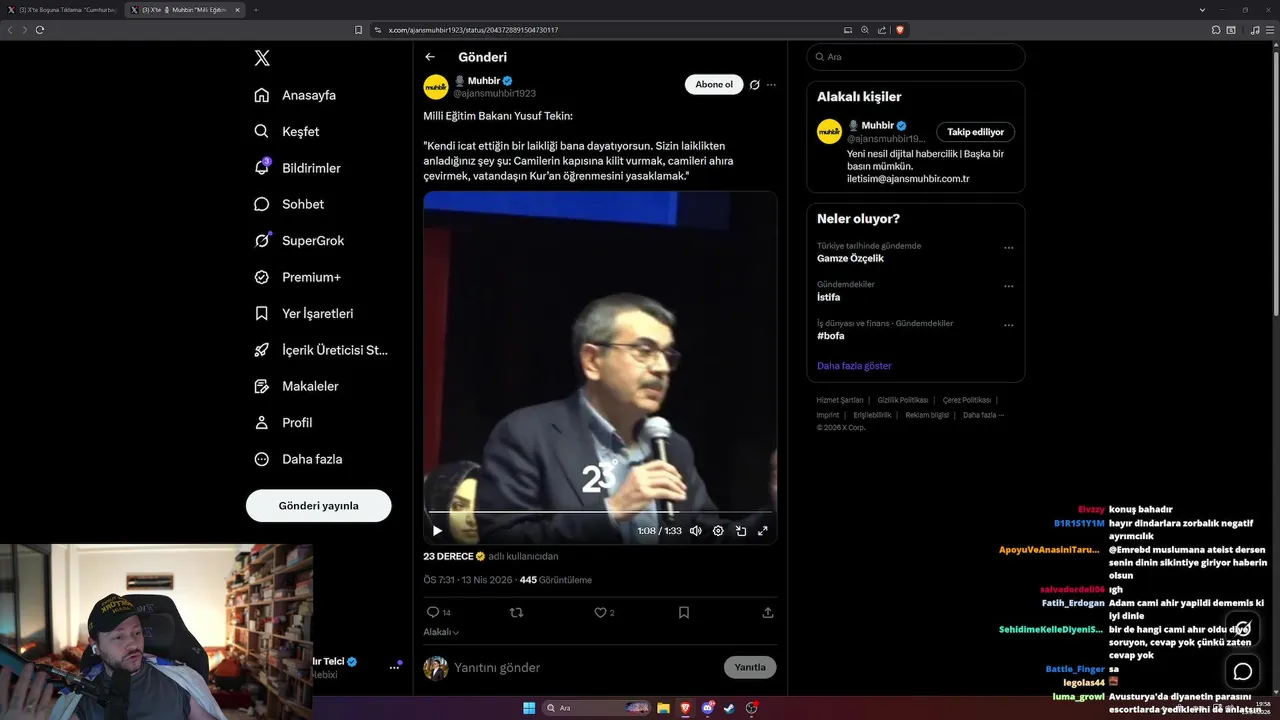The width and height of the screenshot is (1280, 720).
Task: Mute the video volume icon
Action: 695,531
